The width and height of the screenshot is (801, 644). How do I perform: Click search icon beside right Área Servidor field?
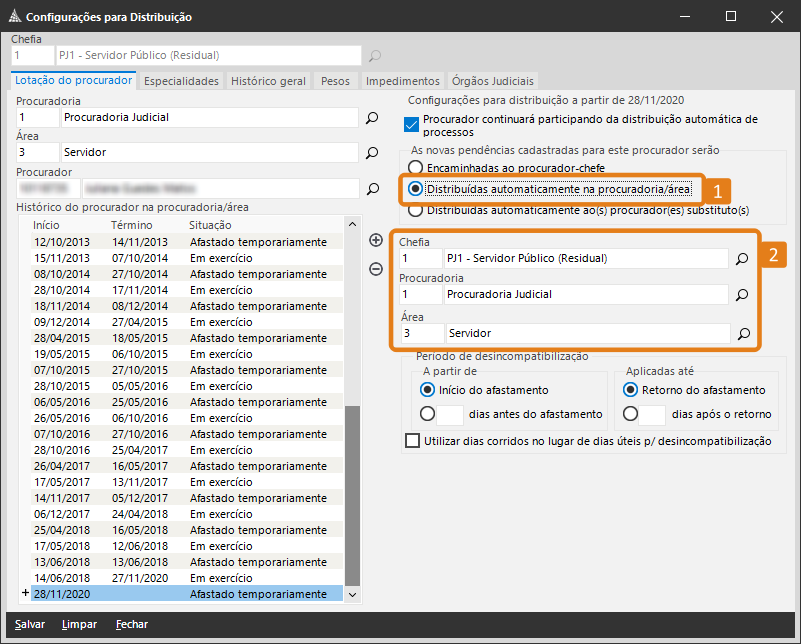pos(742,334)
